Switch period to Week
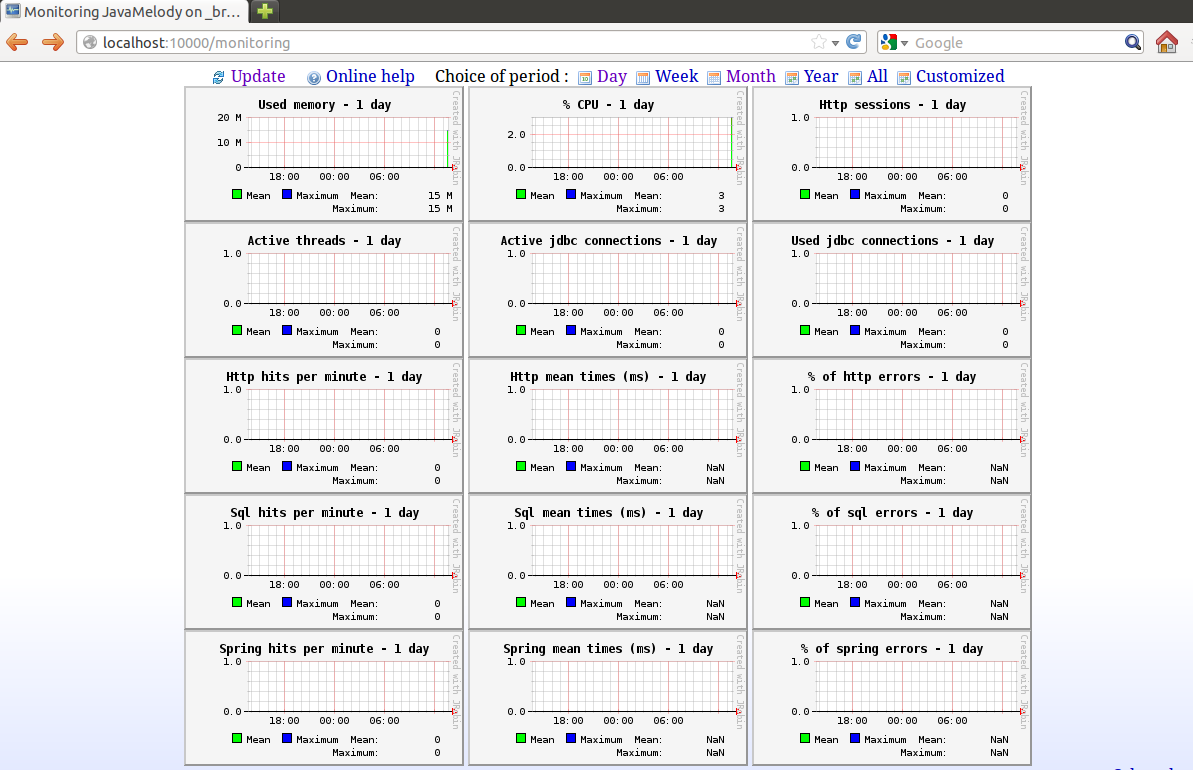This screenshot has width=1193, height=770. tap(676, 77)
